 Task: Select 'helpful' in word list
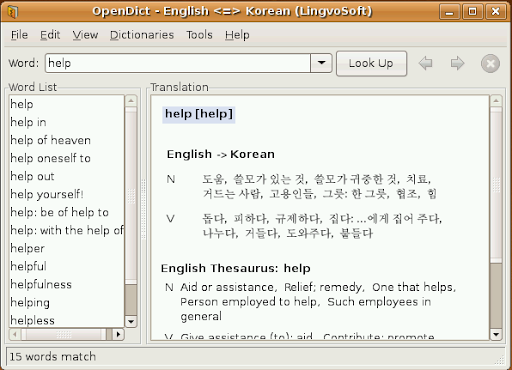point(67,266)
